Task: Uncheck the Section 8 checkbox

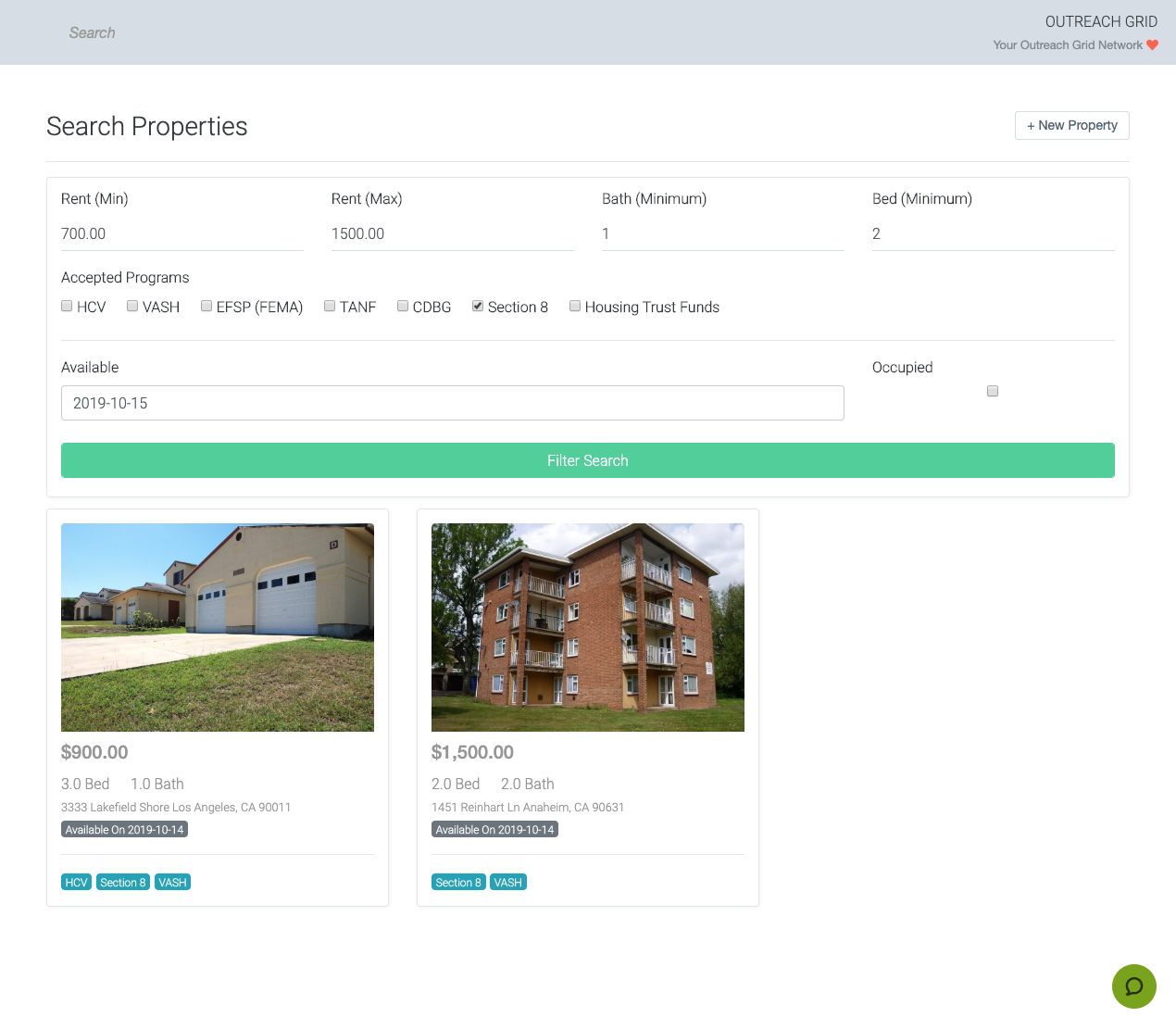Action: pos(478,306)
